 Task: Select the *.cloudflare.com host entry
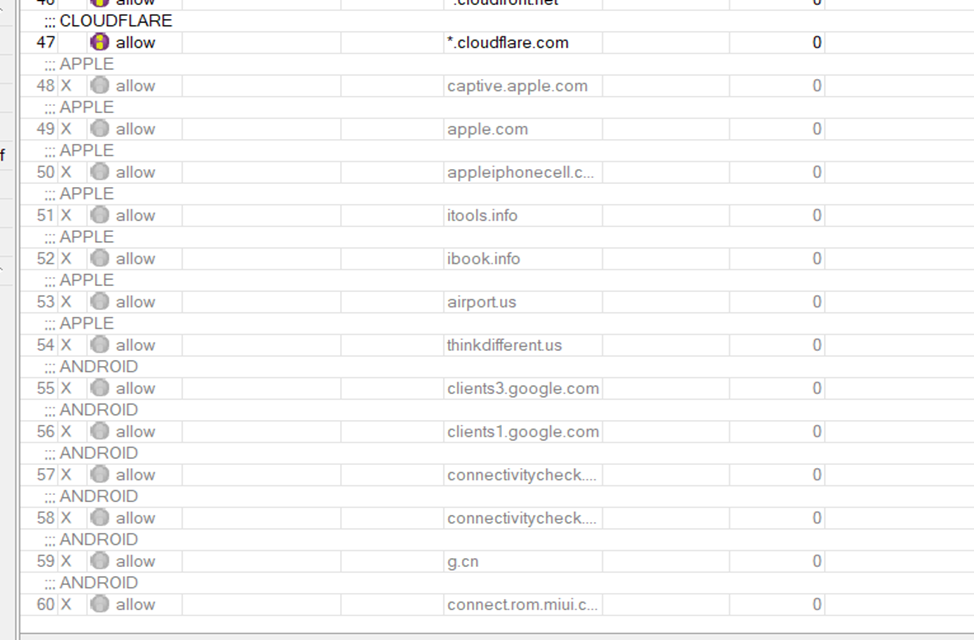(507, 42)
